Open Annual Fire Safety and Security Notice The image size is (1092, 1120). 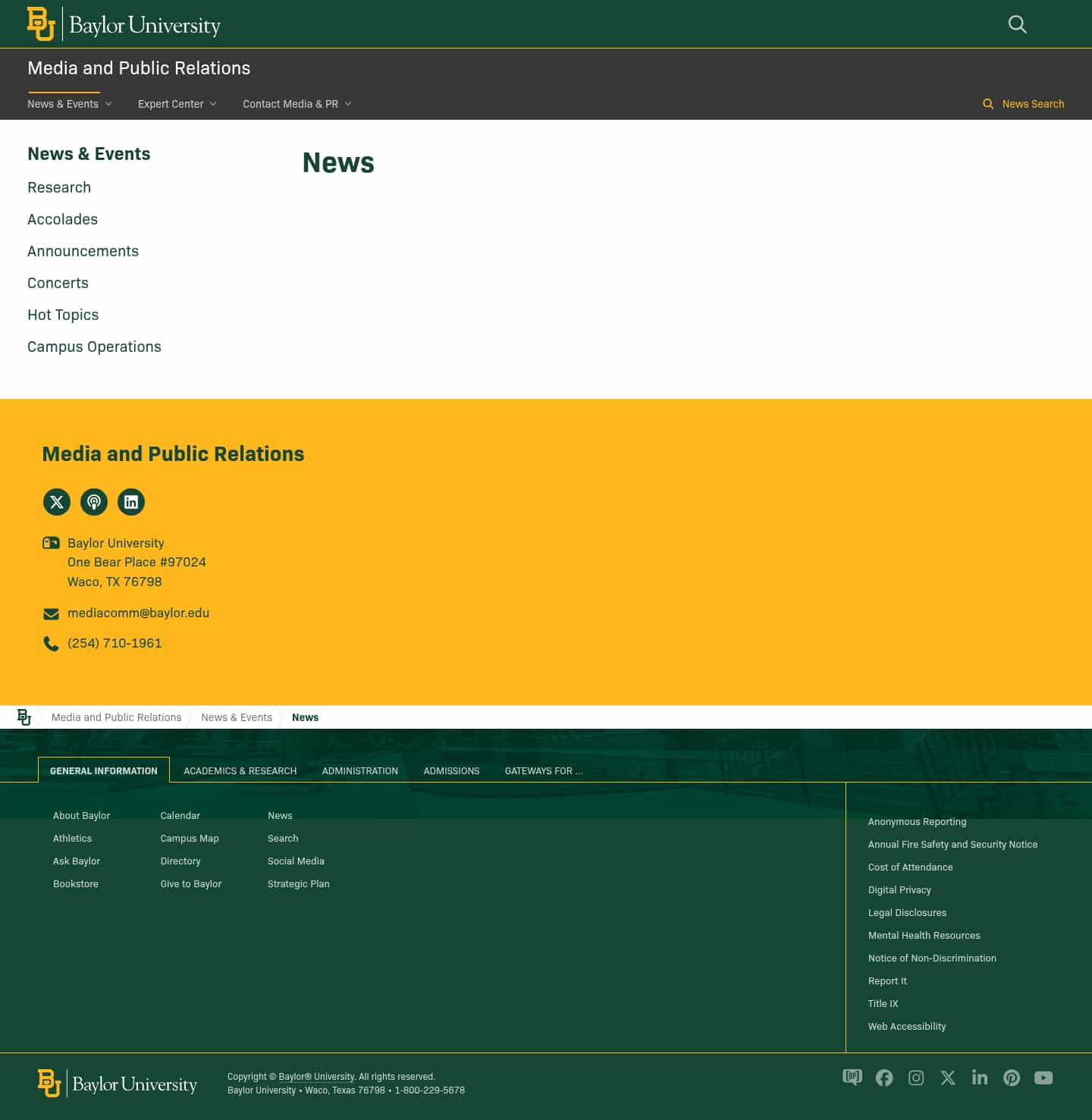pyautogui.click(x=953, y=845)
